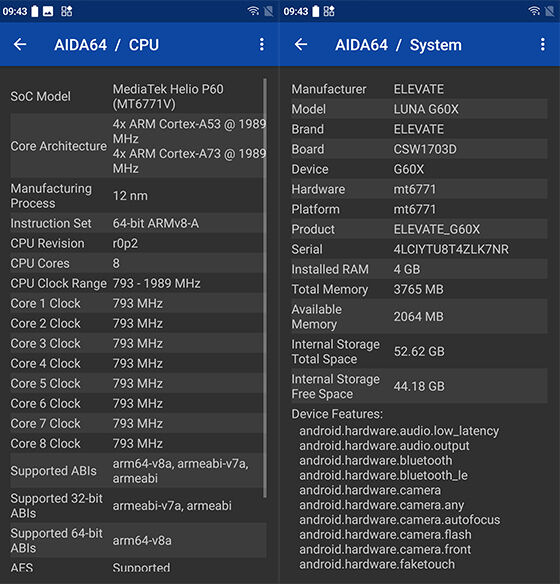Screen dimensions: 560x584
Task: Select the Model LUNA G60X row
Action: (419, 109)
